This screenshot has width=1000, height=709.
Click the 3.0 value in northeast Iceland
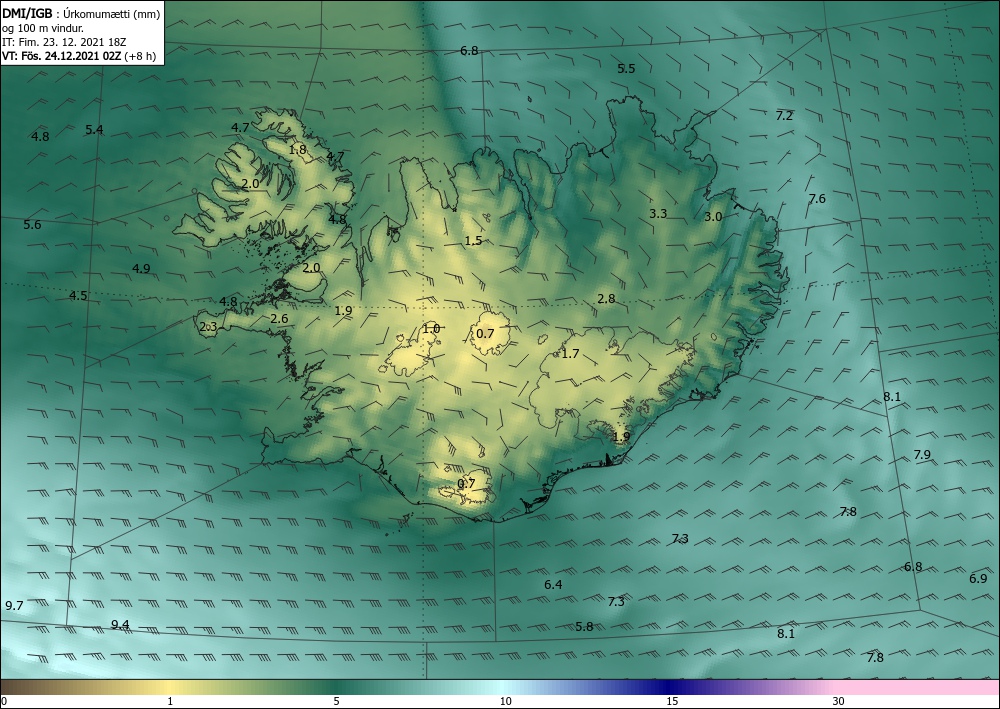point(713,217)
